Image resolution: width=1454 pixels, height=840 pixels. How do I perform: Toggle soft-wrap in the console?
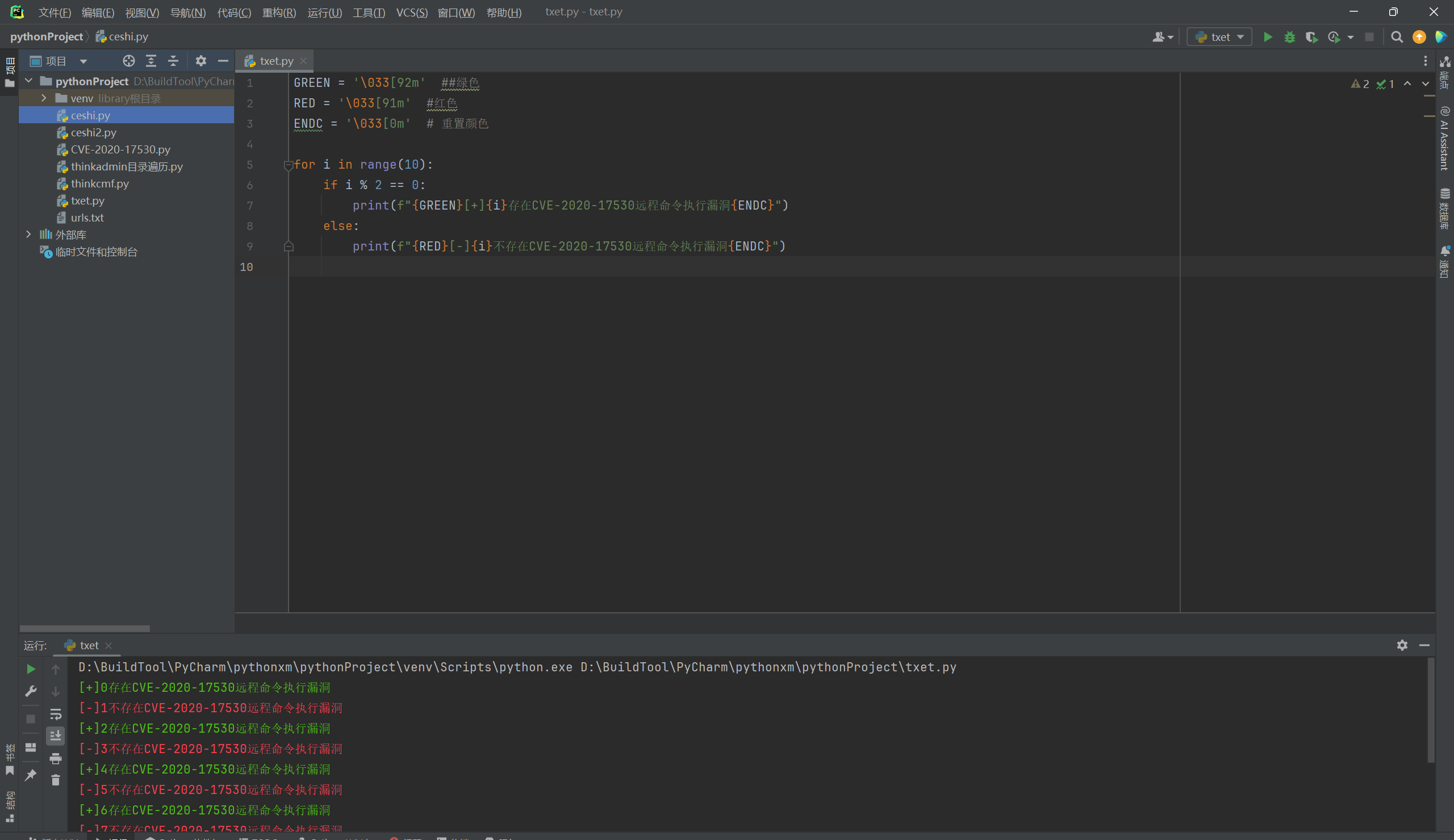point(55,714)
